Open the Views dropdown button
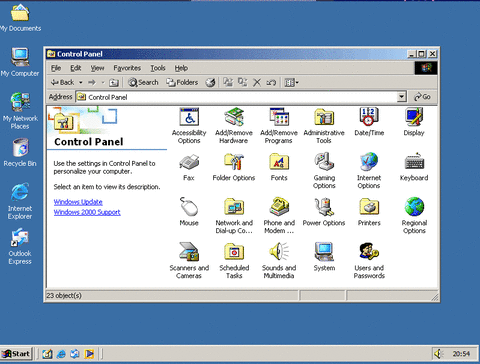480x364 pixels. coord(292,82)
